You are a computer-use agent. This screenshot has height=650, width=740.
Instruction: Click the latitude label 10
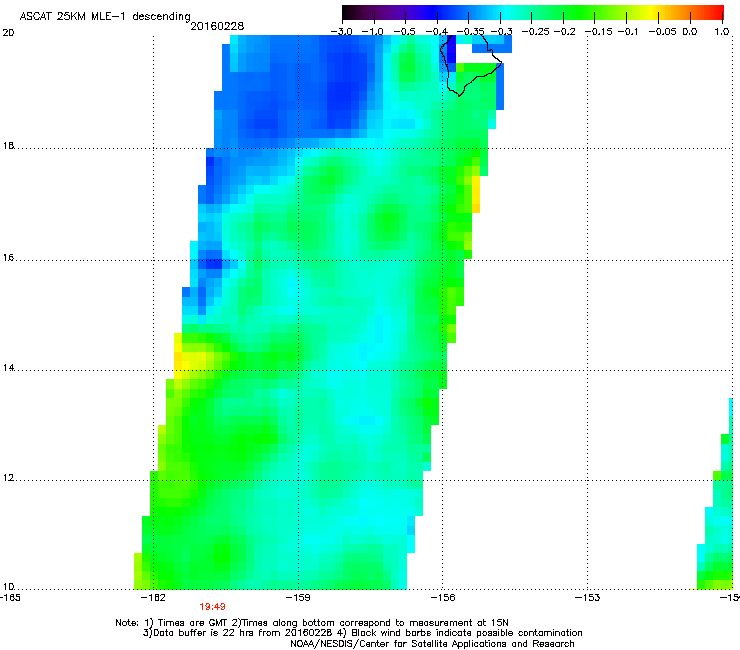click(x=8, y=587)
